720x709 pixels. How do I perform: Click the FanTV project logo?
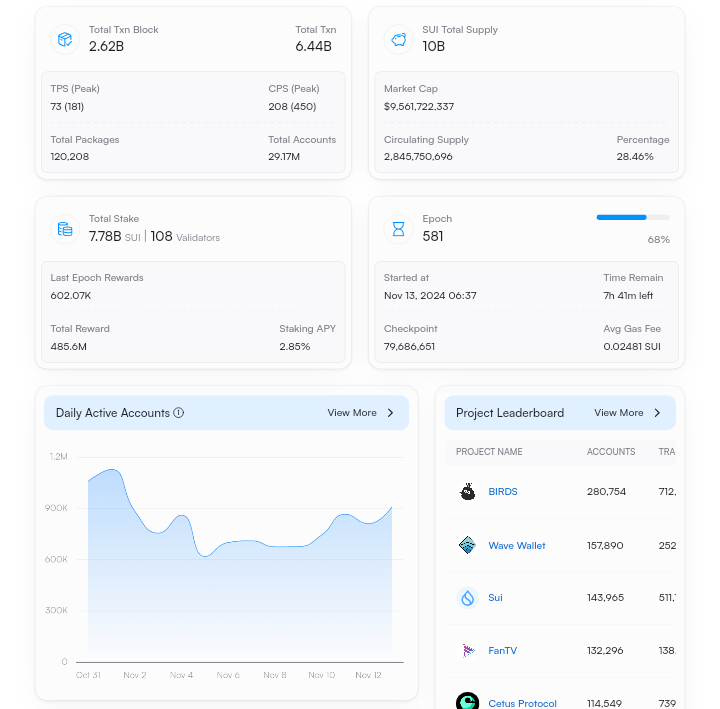coord(467,650)
